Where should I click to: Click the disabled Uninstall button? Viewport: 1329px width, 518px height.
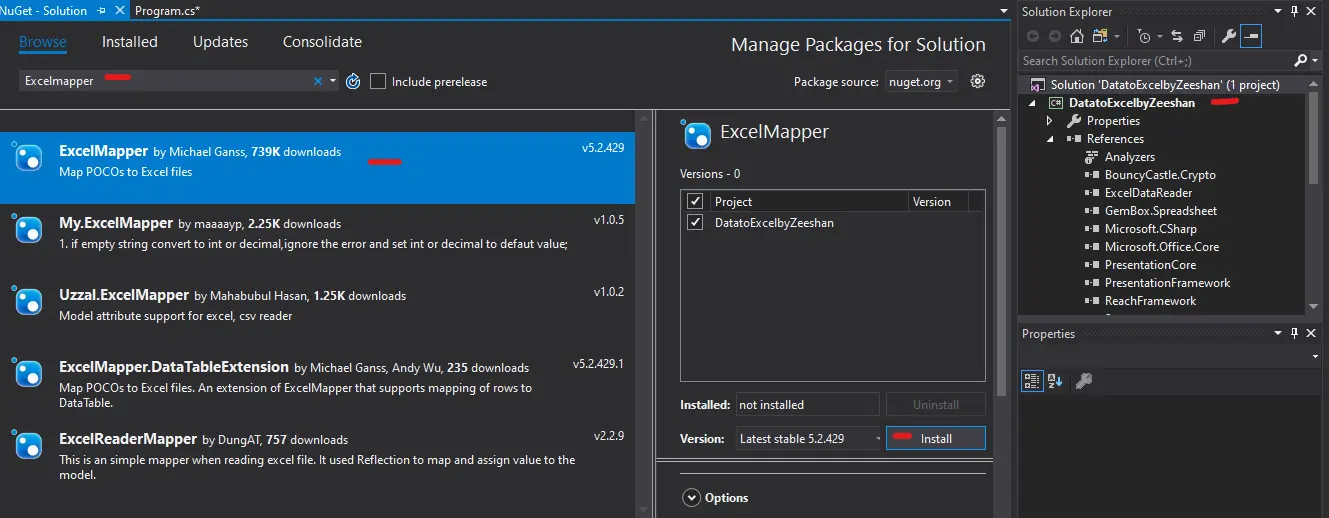[x=936, y=405]
